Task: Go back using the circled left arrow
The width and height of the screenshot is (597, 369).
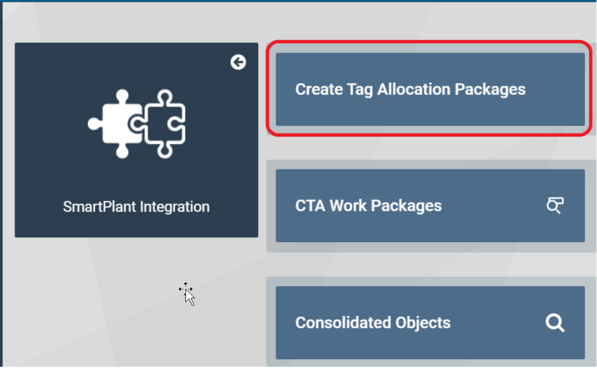Action: [x=238, y=62]
